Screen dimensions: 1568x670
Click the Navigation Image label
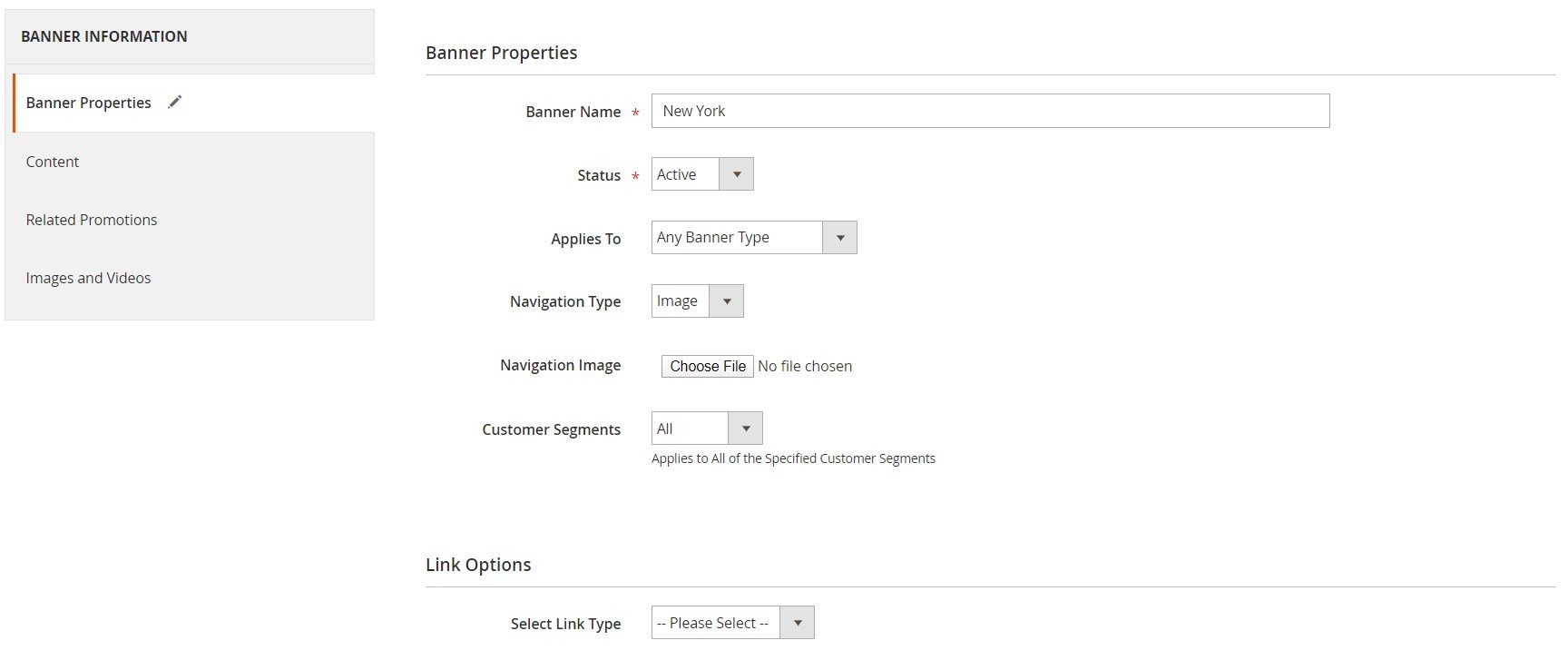[x=561, y=365]
